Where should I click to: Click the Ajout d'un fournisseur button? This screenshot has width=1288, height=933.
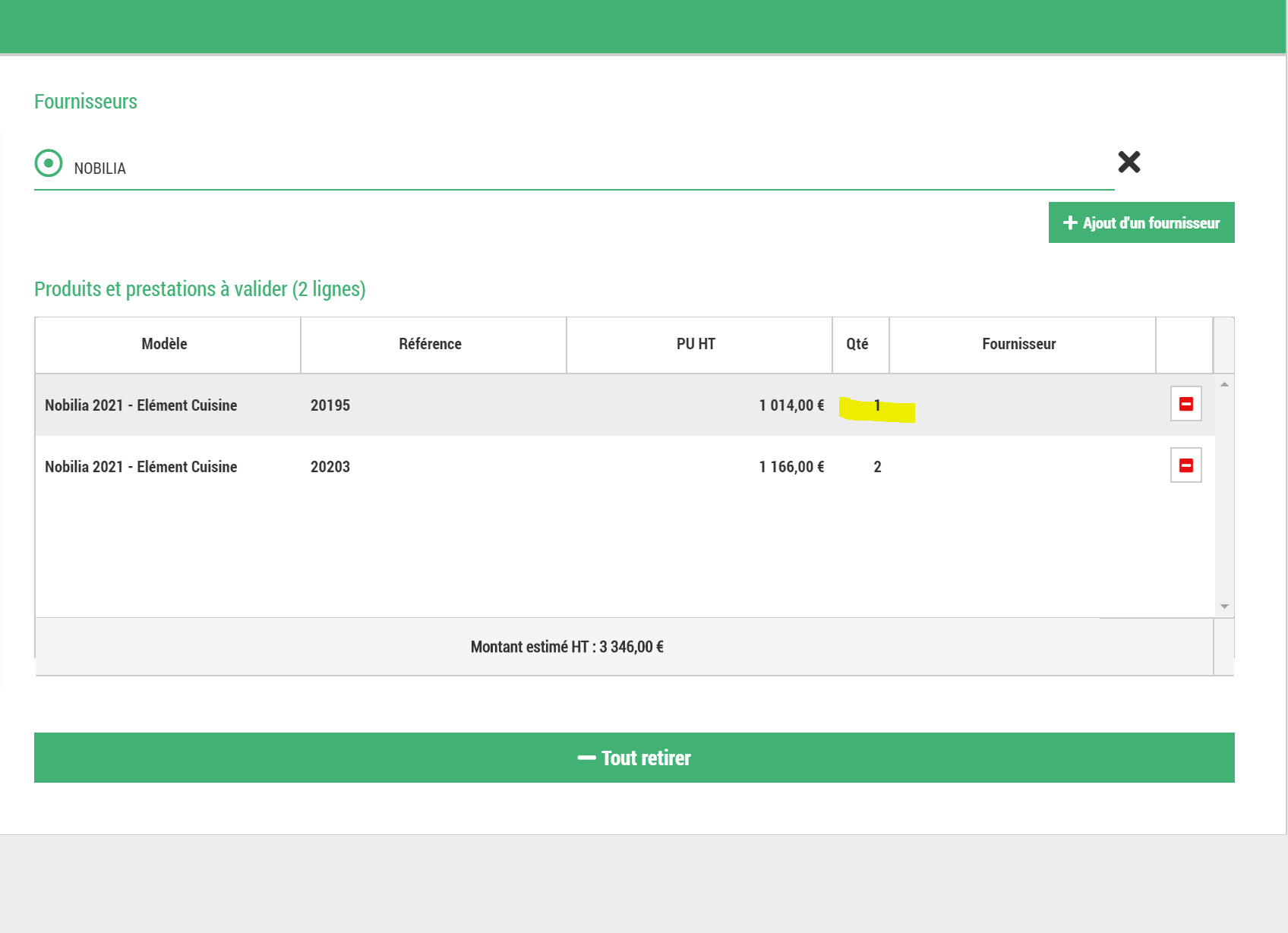(1141, 222)
